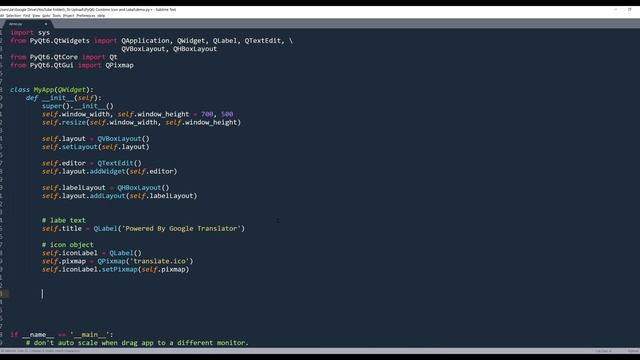
Task: Click 'QPixmap' in the QtGui import line
Action: 119,65
